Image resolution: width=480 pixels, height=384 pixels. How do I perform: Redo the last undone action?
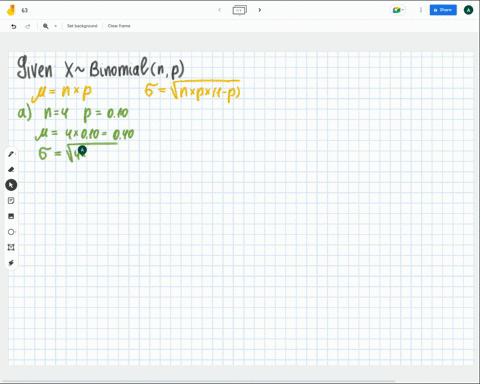tap(28, 26)
